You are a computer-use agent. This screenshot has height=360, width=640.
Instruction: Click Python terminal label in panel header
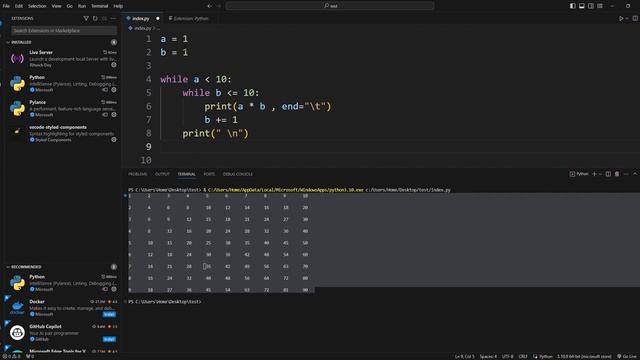(579, 174)
